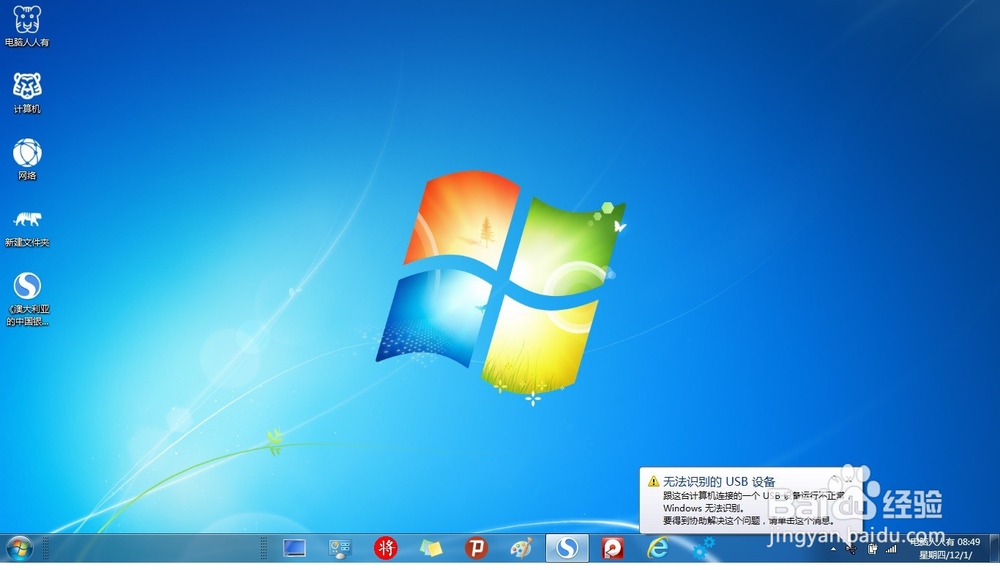1000x570 pixels.
Task: Click the power battery tray icon
Action: pyautogui.click(x=872, y=548)
